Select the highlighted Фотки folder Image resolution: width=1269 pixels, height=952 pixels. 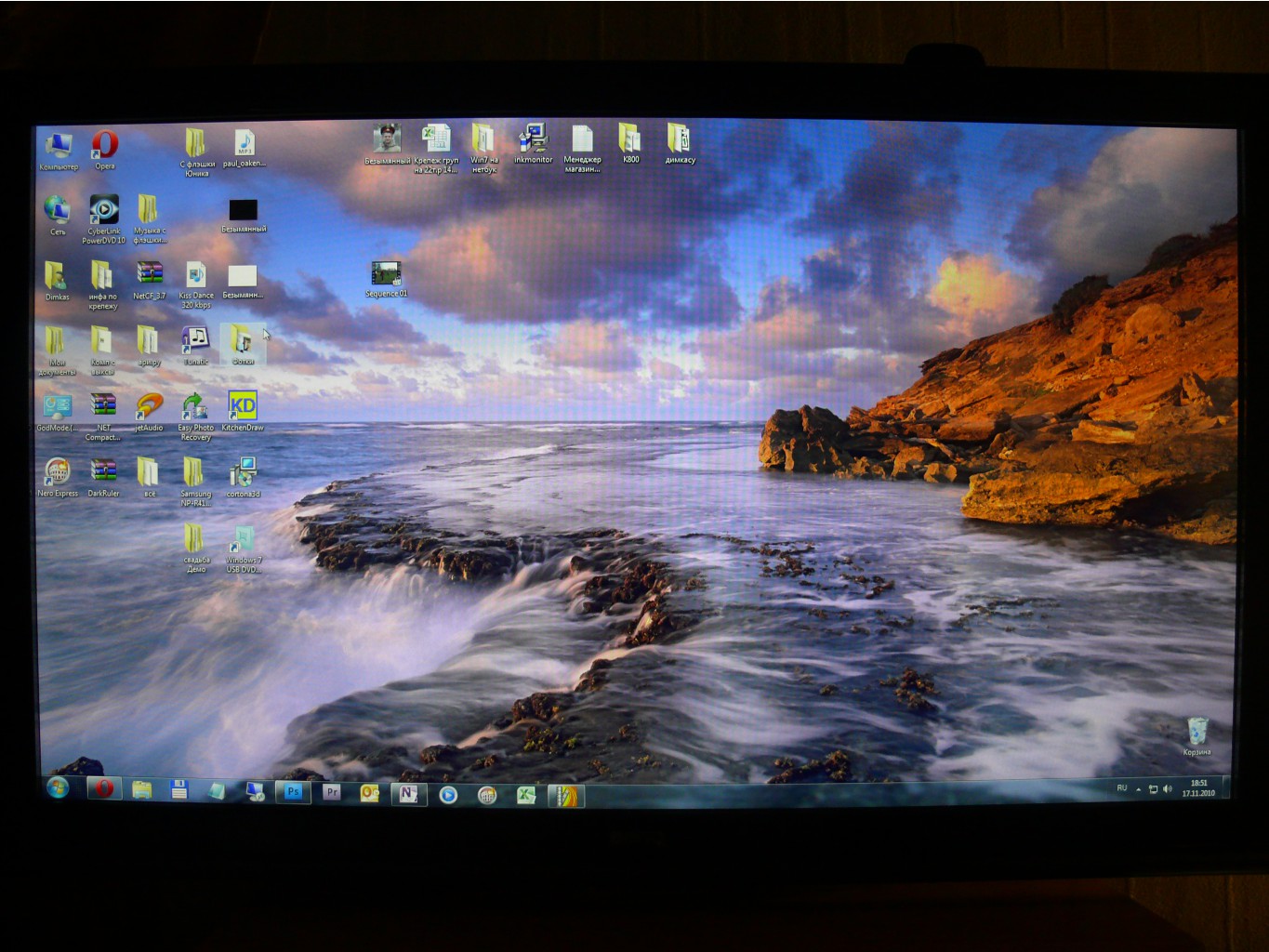pyautogui.click(x=243, y=345)
